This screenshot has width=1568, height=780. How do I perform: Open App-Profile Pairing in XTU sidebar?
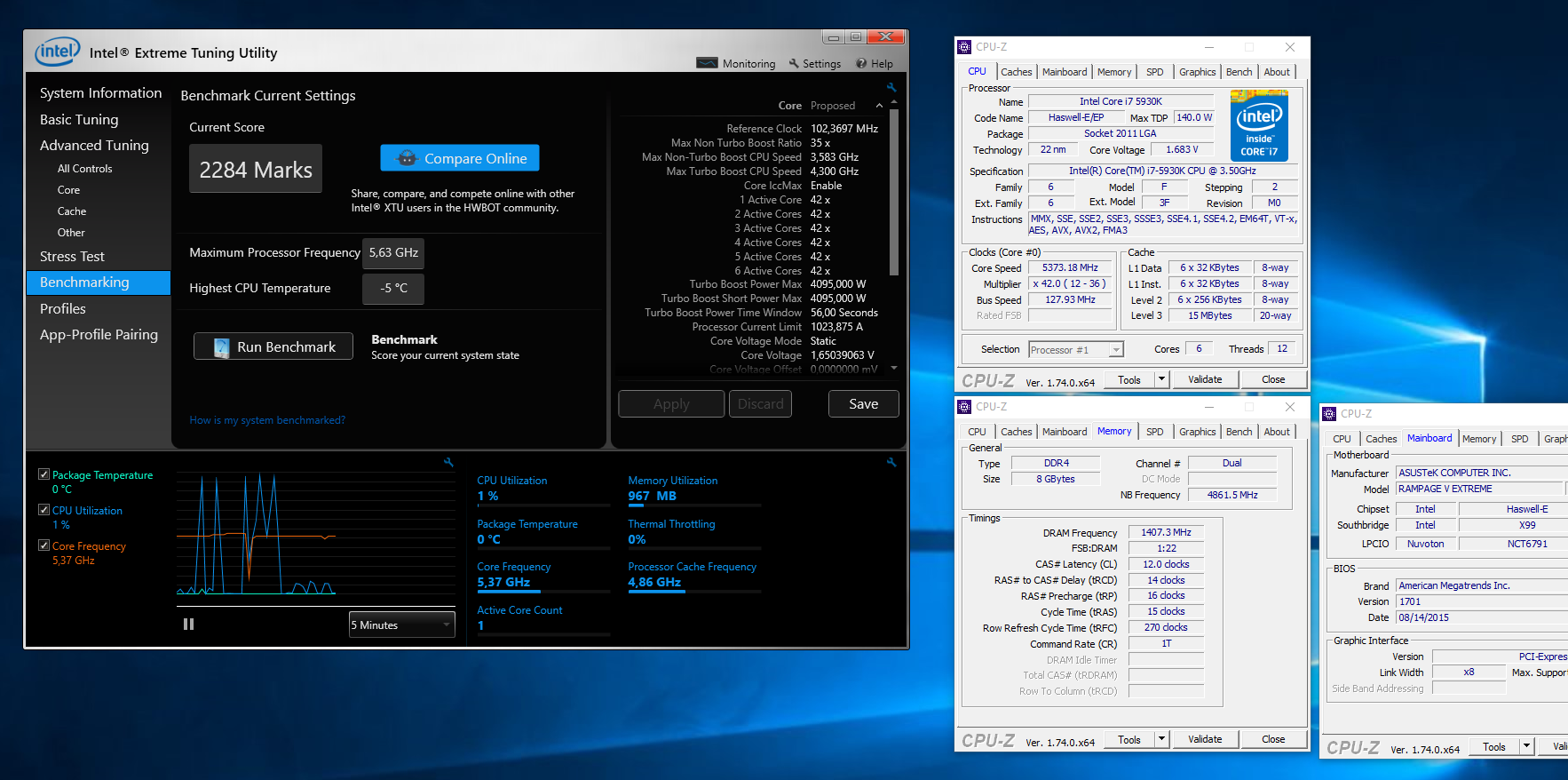click(x=99, y=334)
